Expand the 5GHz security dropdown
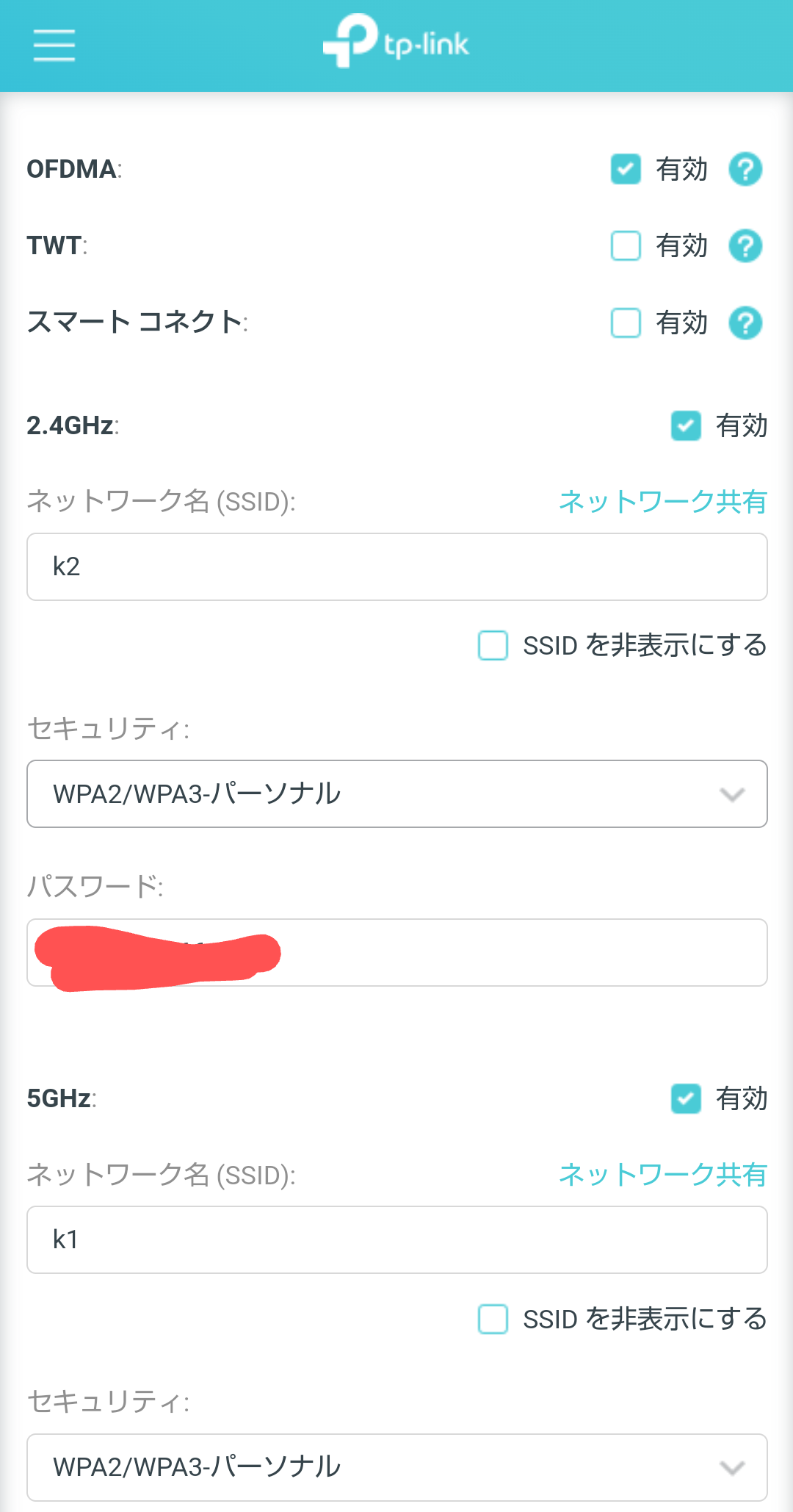Viewport: 793px width, 1512px height. pyautogui.click(x=396, y=1467)
